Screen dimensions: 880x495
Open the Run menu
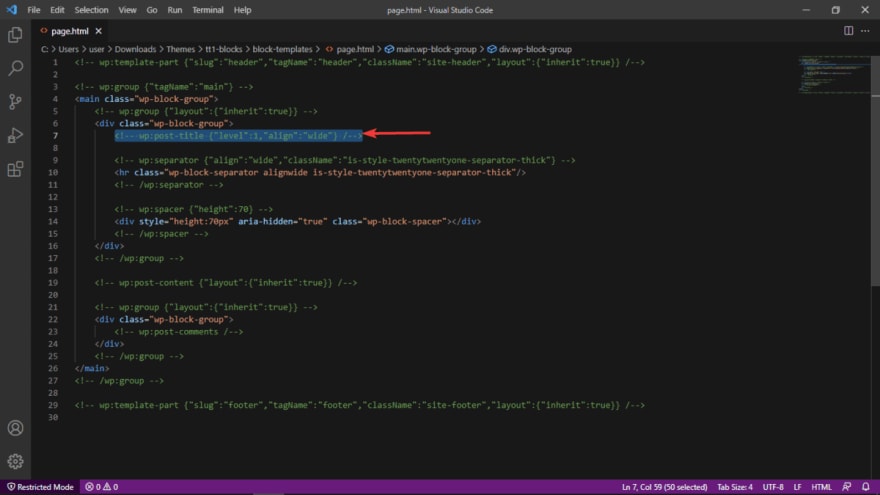click(175, 10)
